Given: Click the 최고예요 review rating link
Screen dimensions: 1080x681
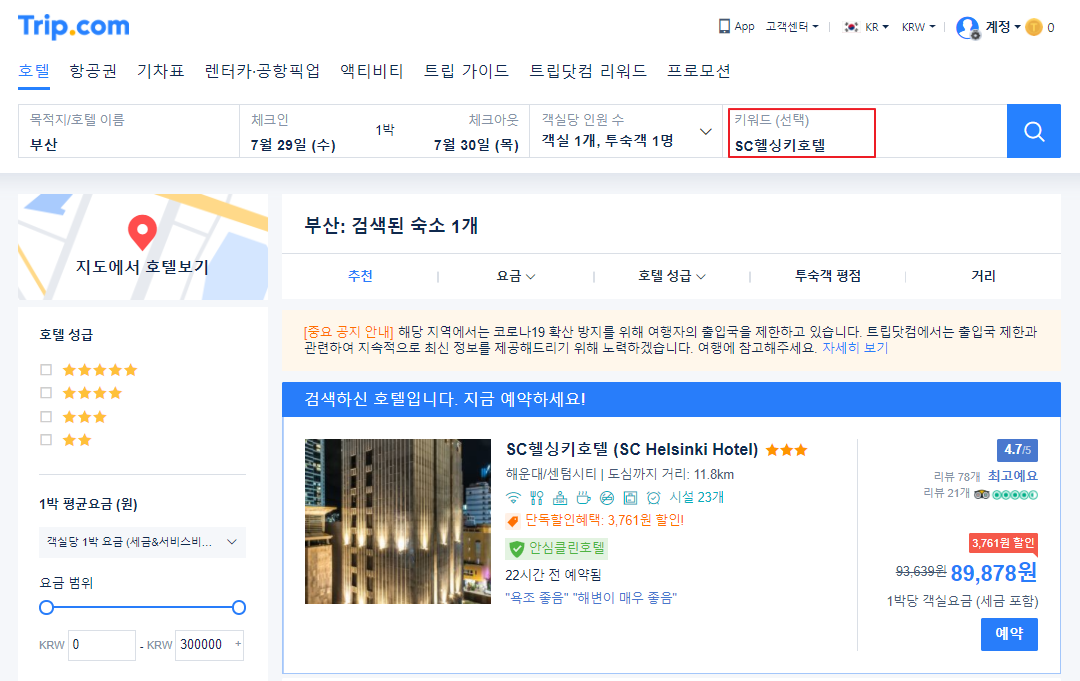Looking at the screenshot, I should [x=1012, y=476].
